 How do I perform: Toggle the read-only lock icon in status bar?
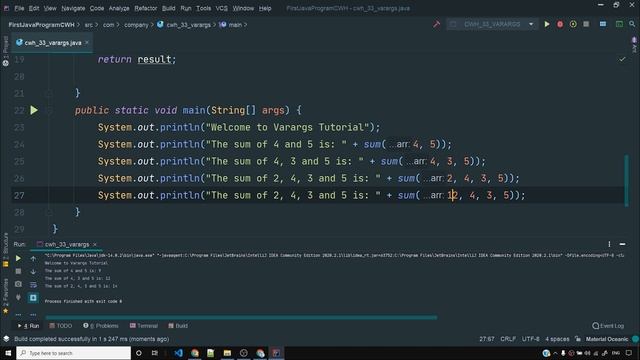[578, 339]
